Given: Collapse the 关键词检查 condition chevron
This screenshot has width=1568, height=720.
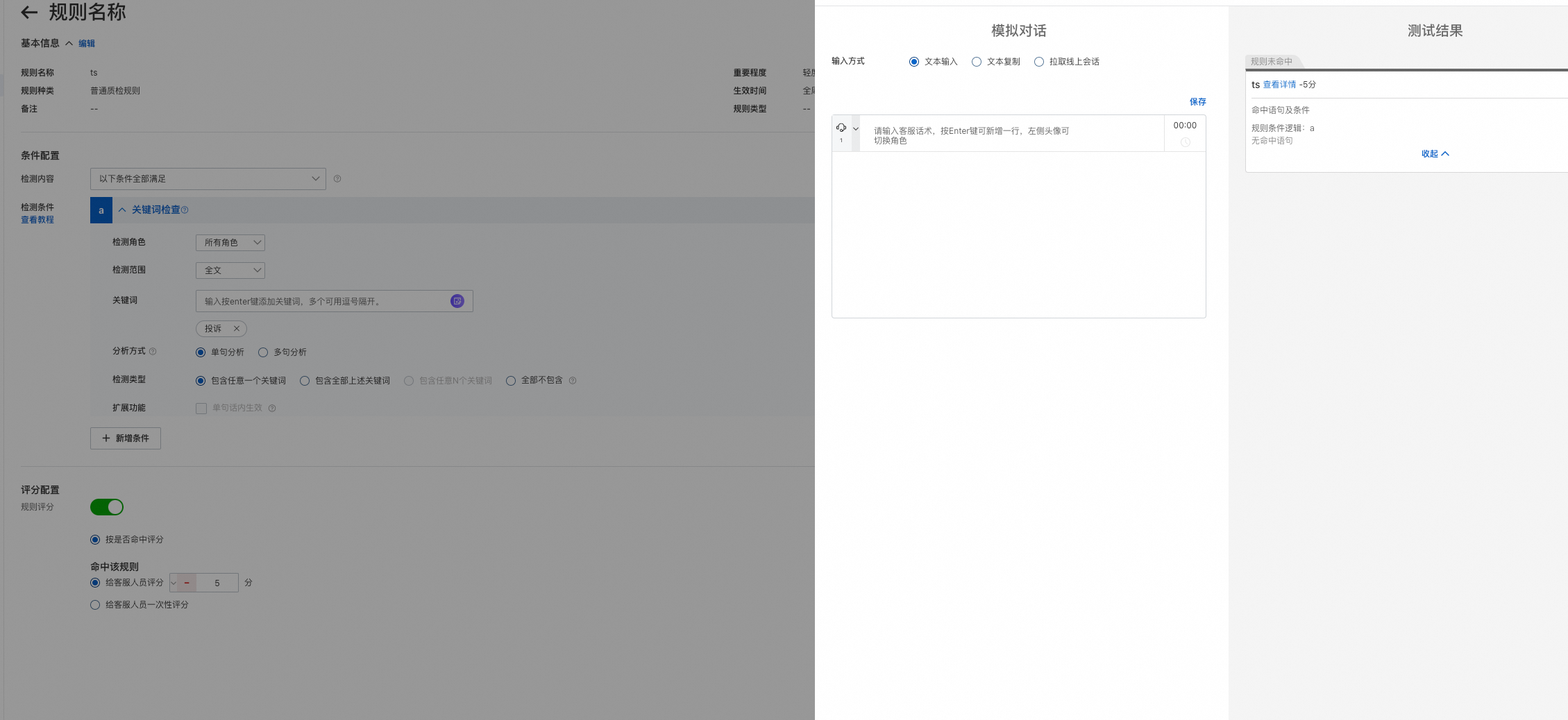Looking at the screenshot, I should tap(122, 209).
